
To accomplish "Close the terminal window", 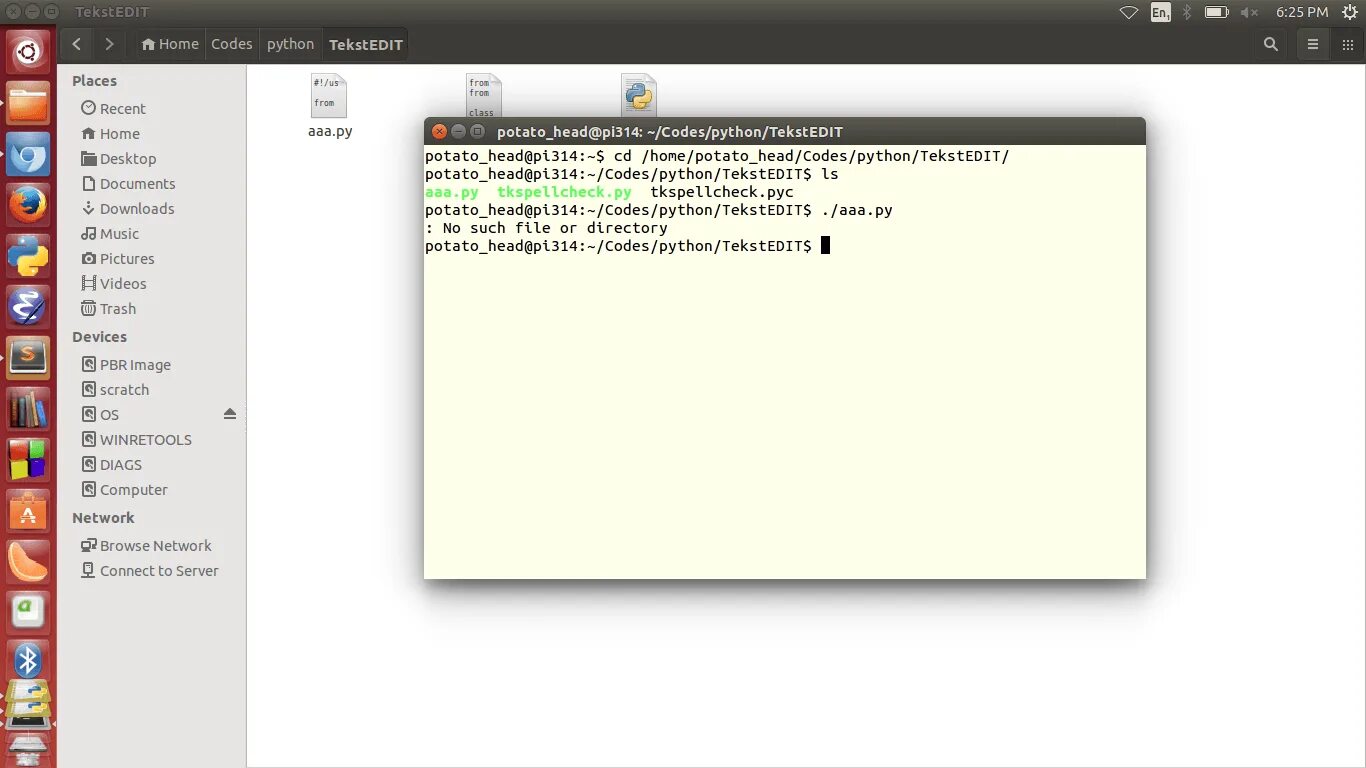I will pos(438,132).
